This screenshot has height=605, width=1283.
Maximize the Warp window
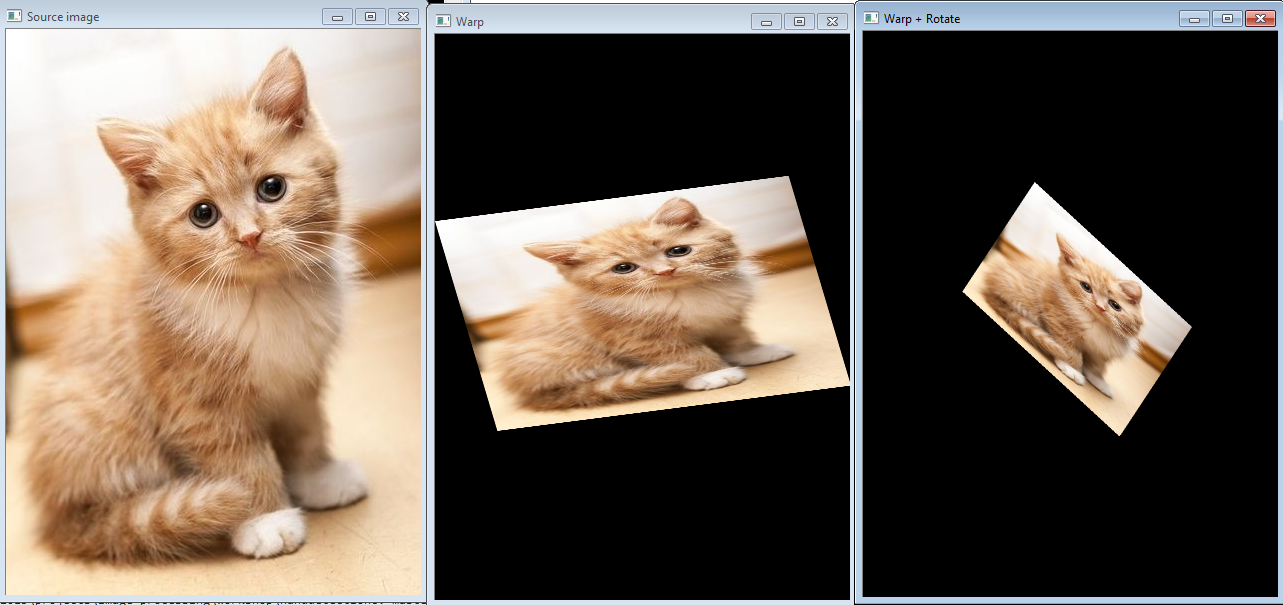[x=799, y=22]
